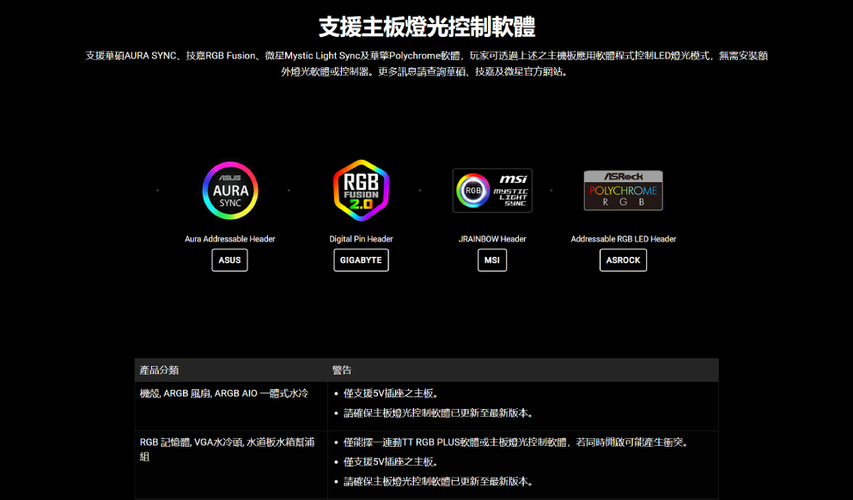
Task: Click the 產品分類 column header
Action: coord(231,370)
